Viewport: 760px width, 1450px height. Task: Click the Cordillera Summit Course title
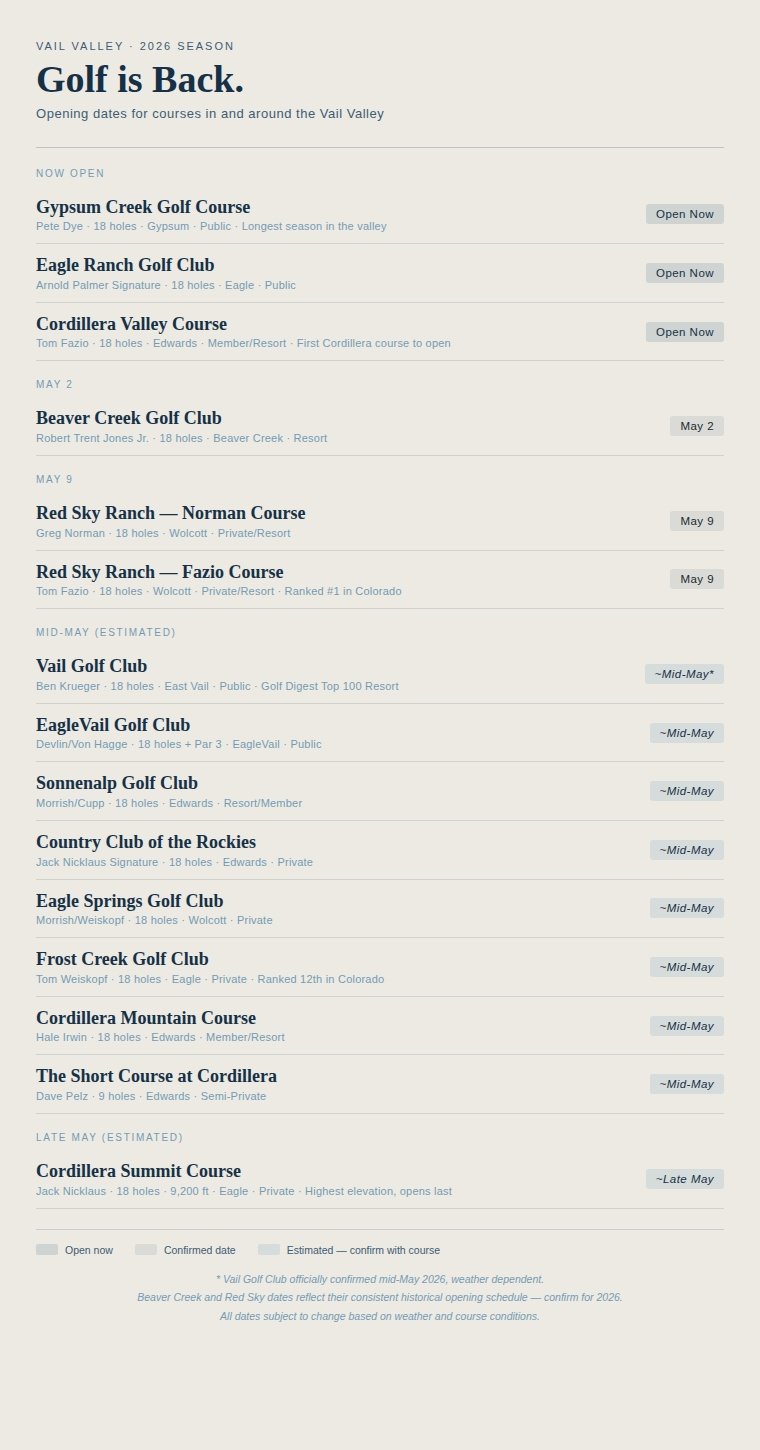pyautogui.click(x=138, y=1171)
